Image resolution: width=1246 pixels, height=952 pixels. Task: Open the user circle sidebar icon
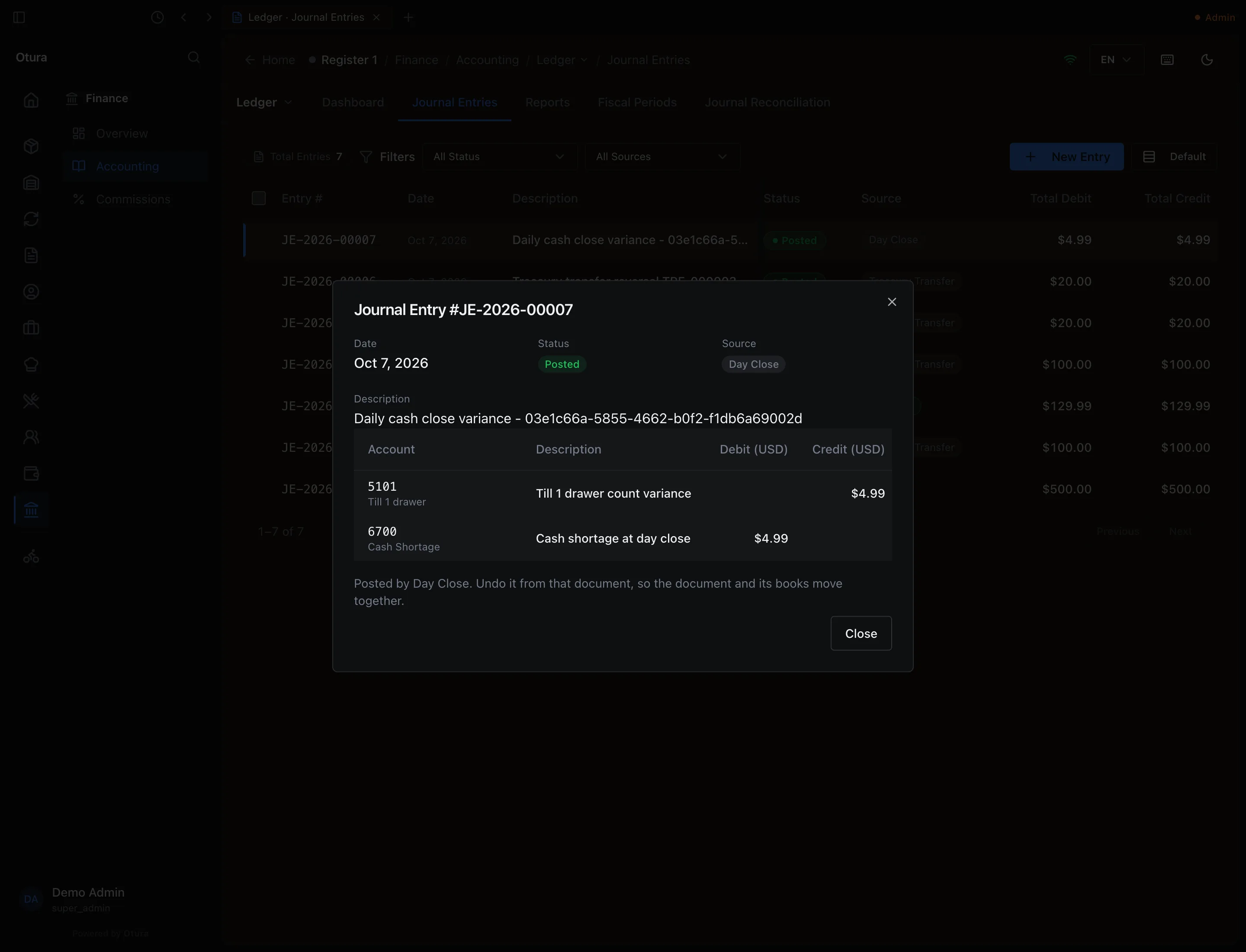31,292
